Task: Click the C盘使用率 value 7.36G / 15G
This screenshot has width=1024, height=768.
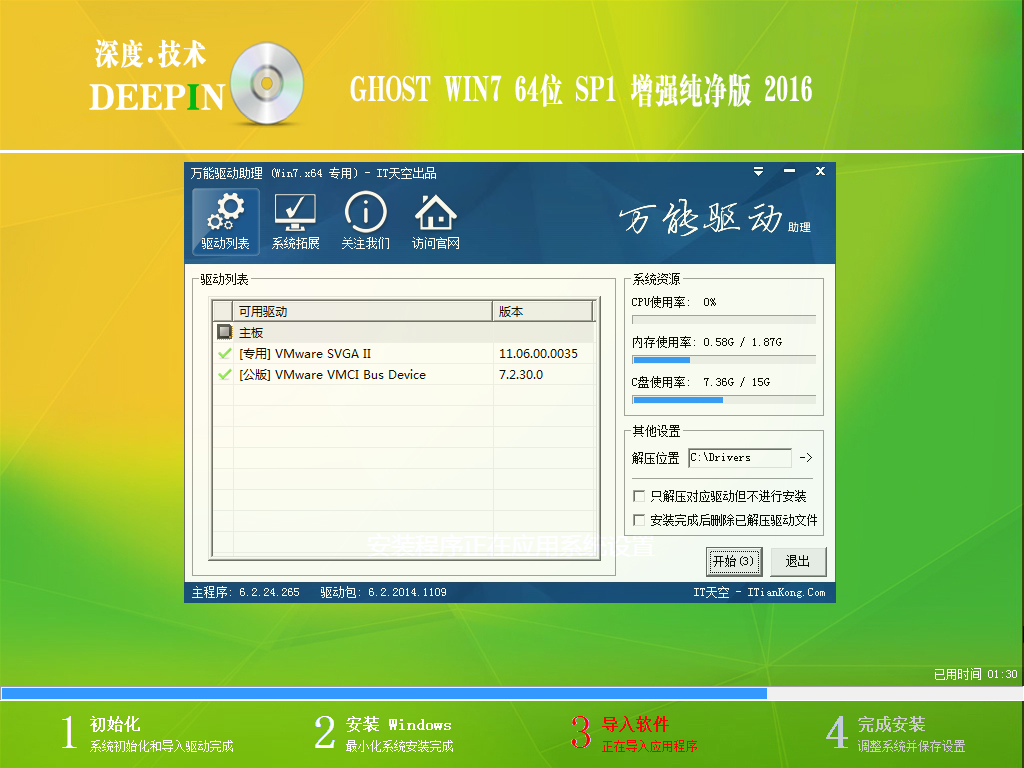Action: pyautogui.click(x=737, y=382)
